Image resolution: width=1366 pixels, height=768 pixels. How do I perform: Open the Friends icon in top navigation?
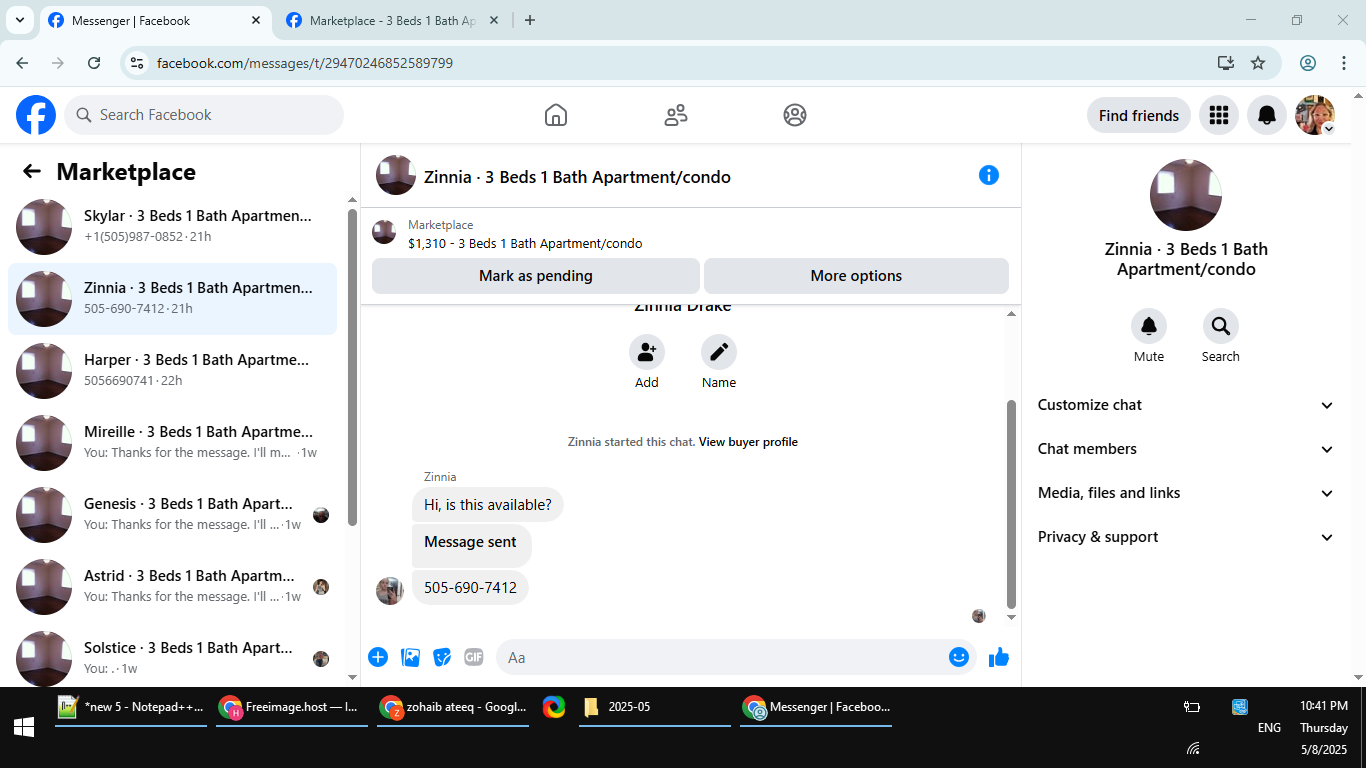[x=676, y=115]
